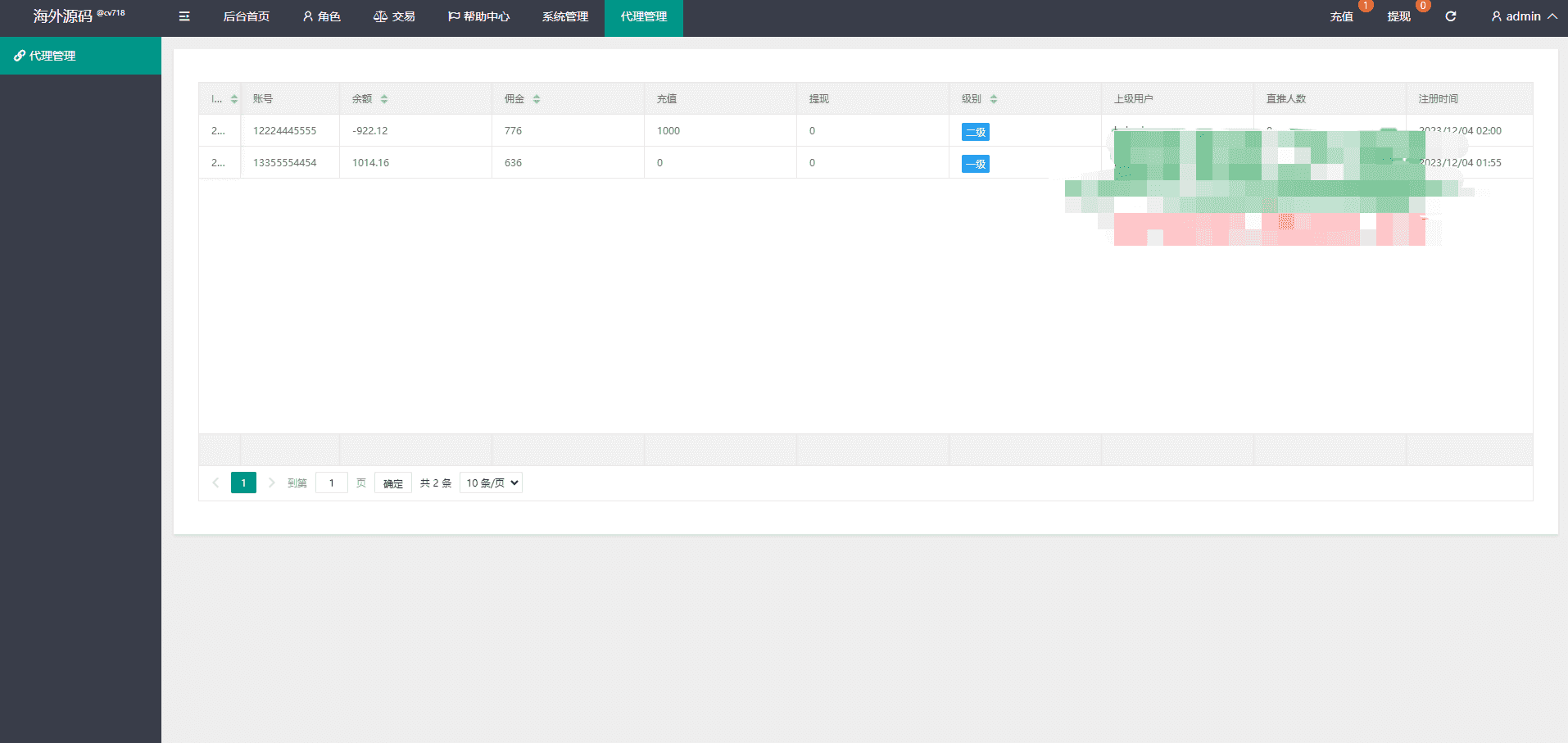Select 代理管理 in the left sidebar
The height and width of the screenshot is (743, 1568).
80,56
